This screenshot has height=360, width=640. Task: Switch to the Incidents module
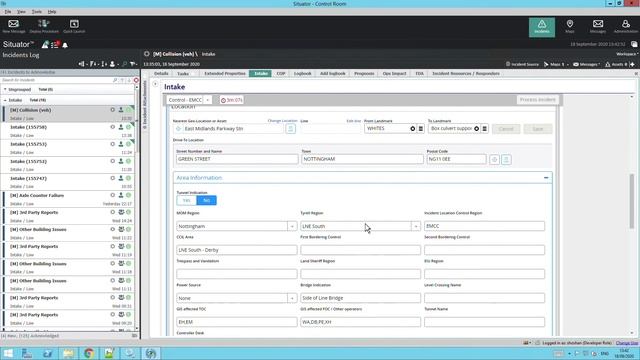tap(542, 27)
